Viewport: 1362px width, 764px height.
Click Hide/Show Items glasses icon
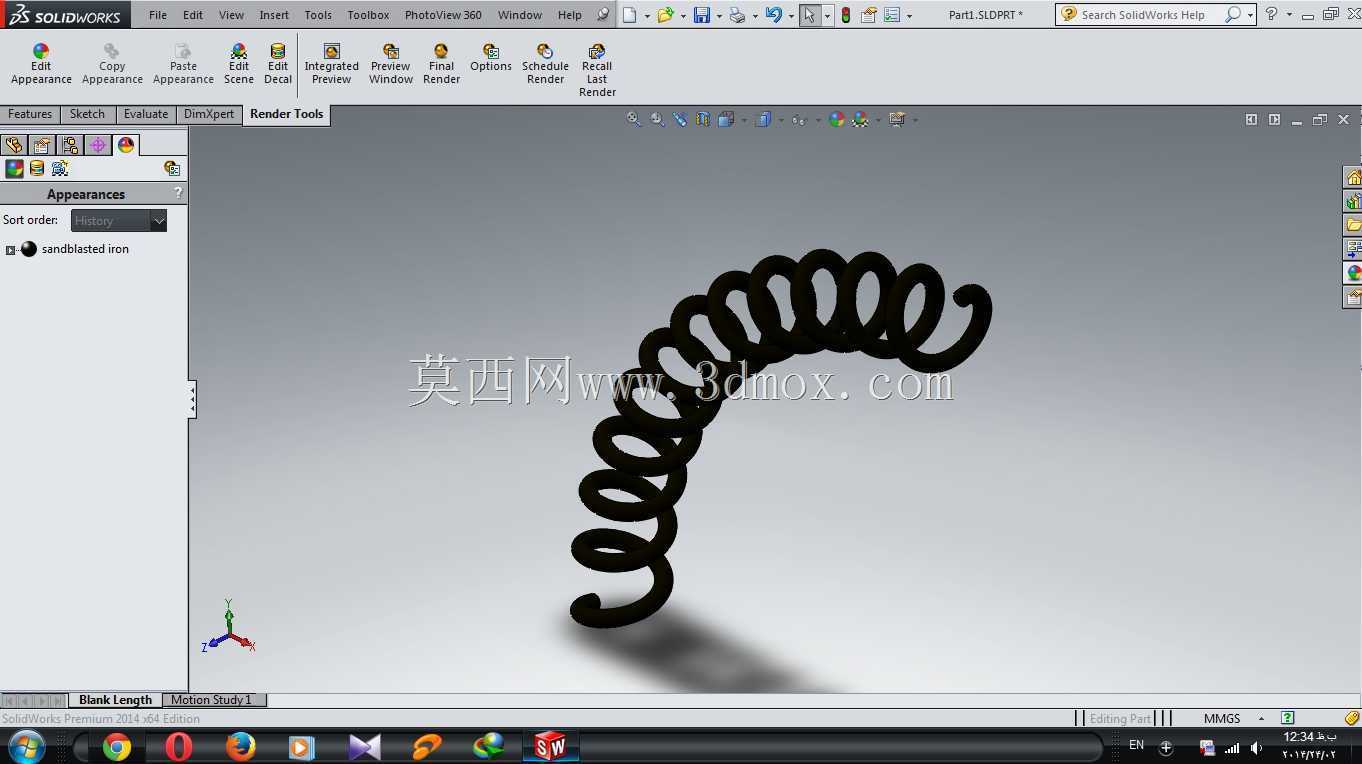click(x=798, y=120)
